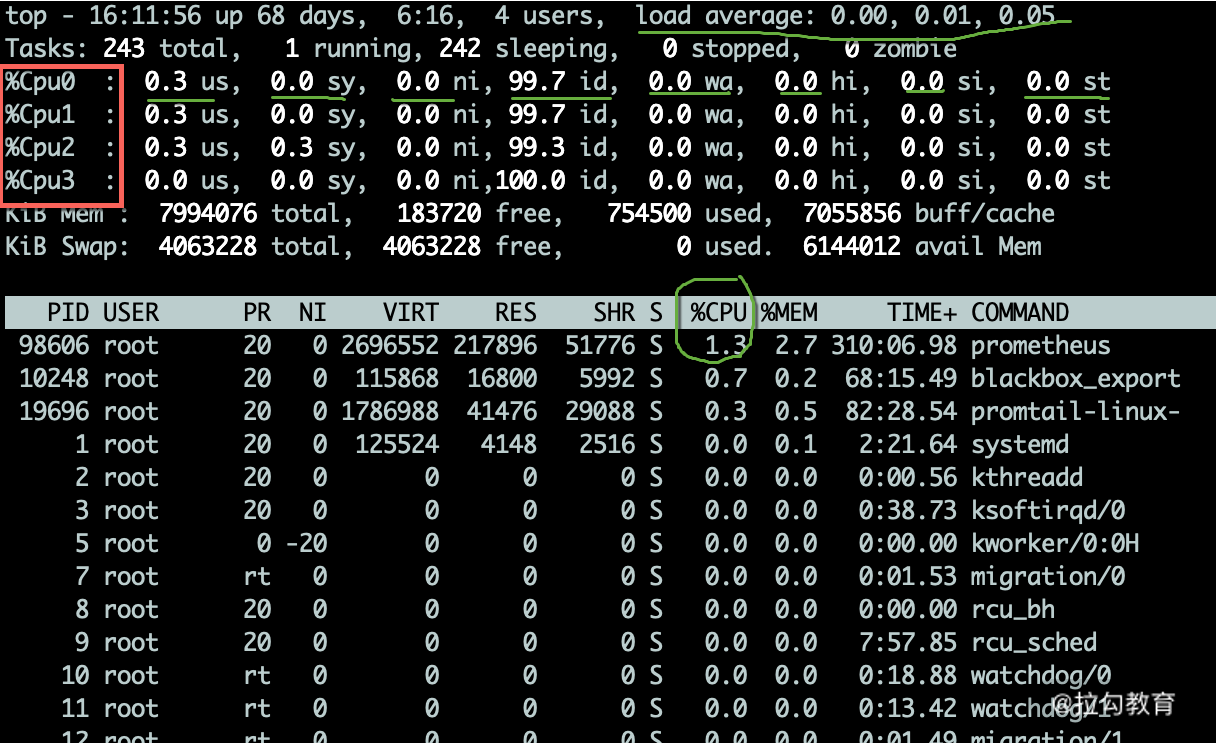Click the RES column header
Viewport: 1217px width, 743px height.
515,313
